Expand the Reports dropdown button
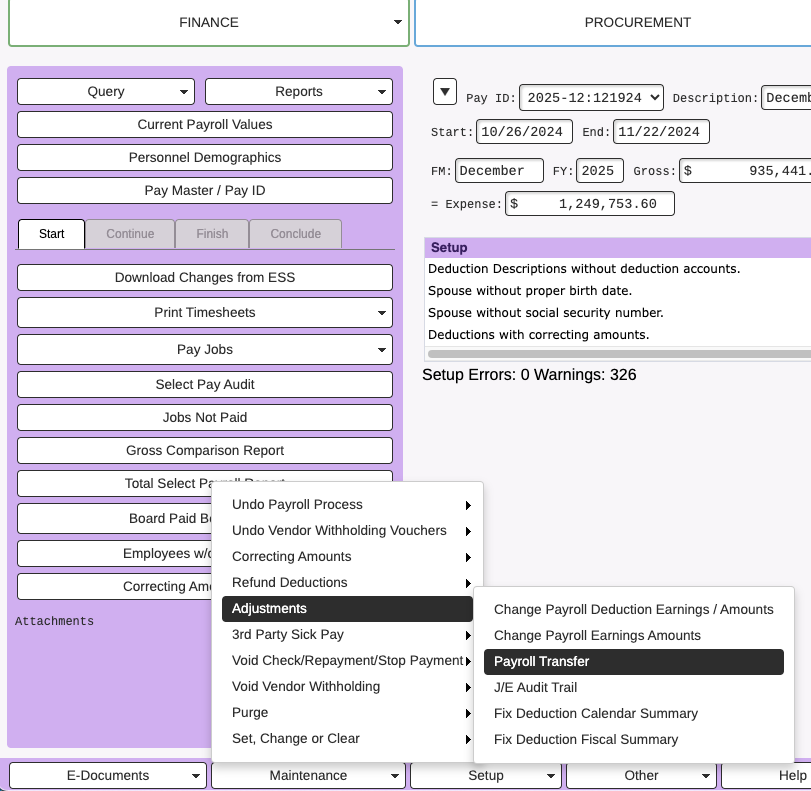This screenshot has height=791, width=811. [299, 92]
